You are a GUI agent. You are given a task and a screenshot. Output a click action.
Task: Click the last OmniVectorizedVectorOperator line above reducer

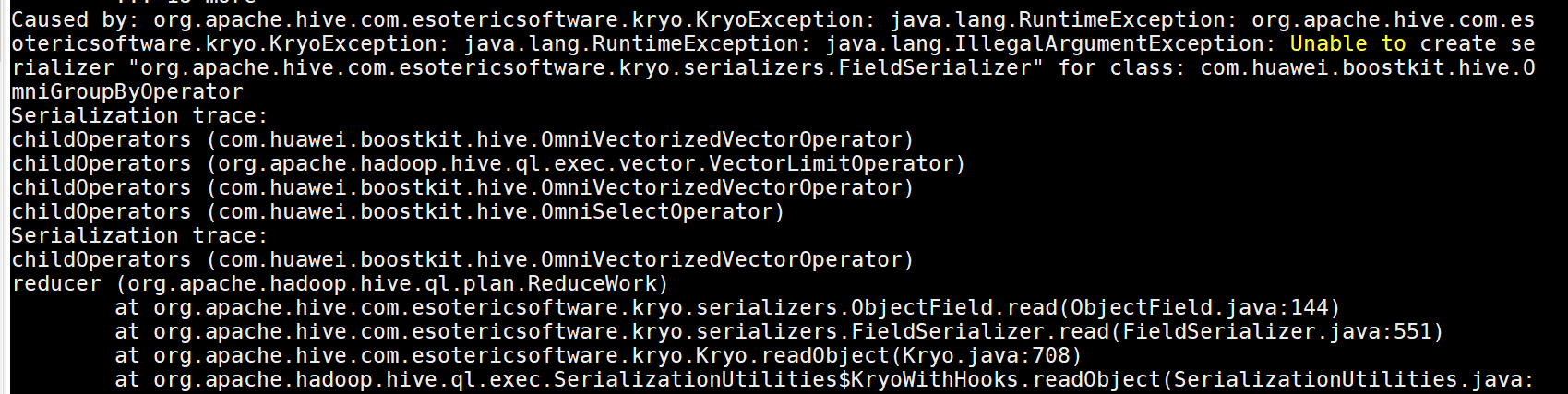[462, 259]
